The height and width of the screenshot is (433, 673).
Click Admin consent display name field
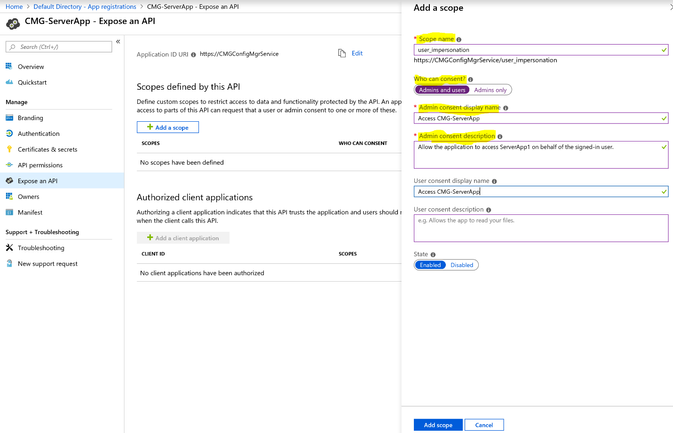541,118
